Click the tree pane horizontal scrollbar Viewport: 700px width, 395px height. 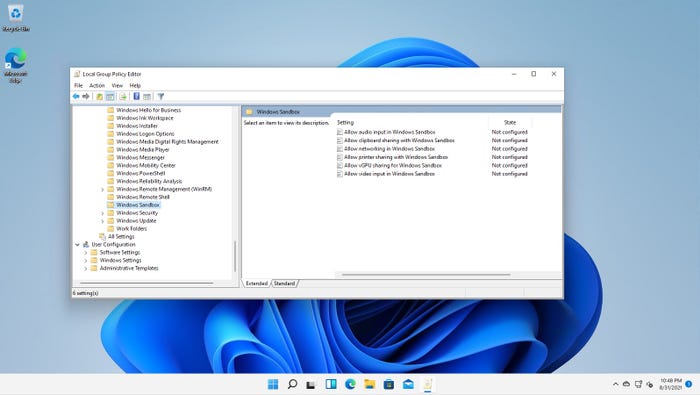[x=147, y=283]
